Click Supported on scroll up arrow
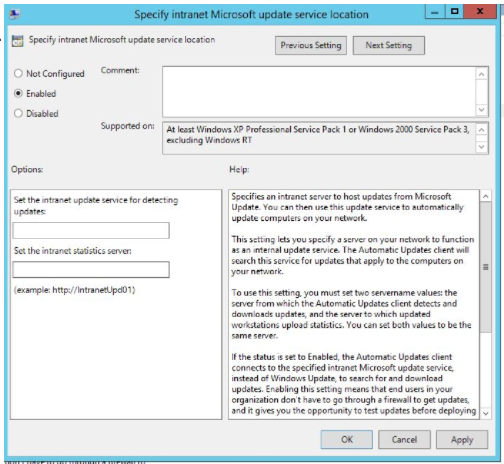The height and width of the screenshot is (464, 504). 481,130
